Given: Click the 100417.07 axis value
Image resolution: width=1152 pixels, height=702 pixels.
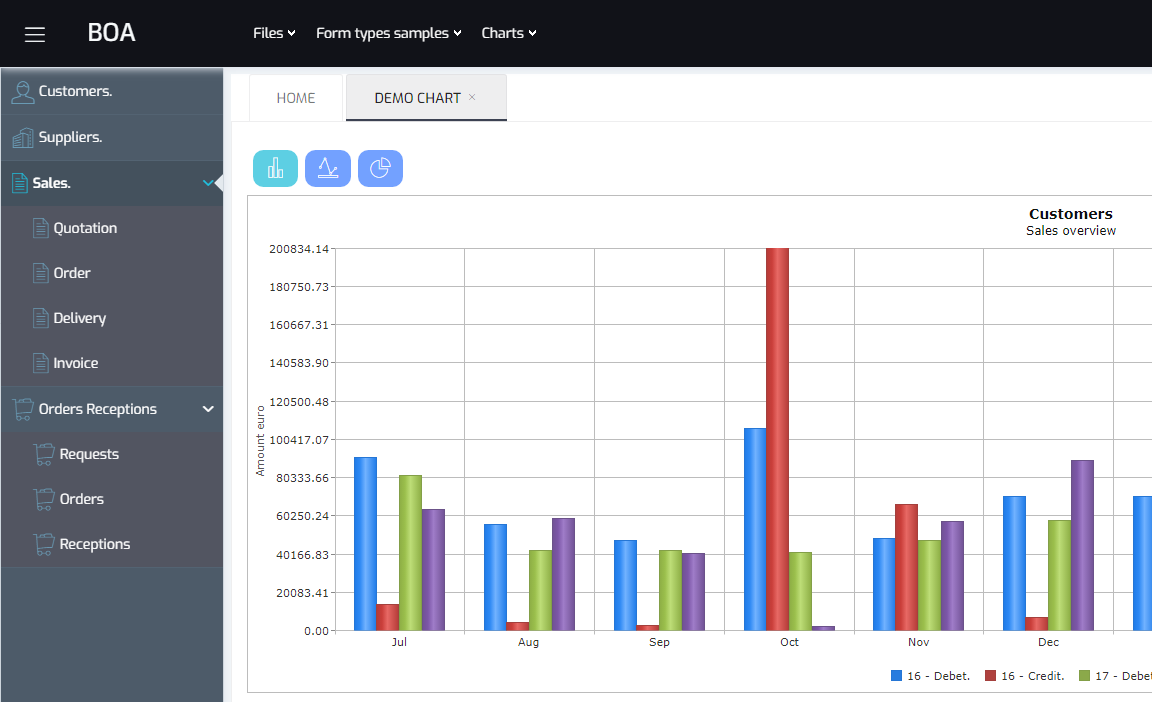Looking at the screenshot, I should 299,440.
